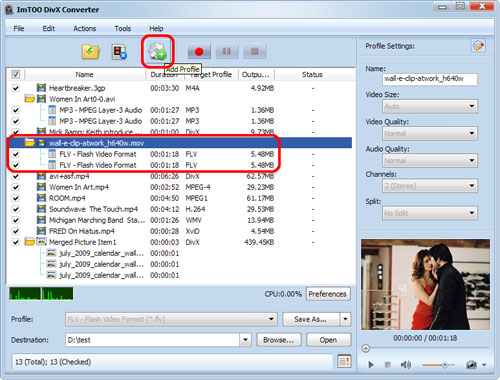Click the volume slider handle
This screenshot has height=380, width=500.
tap(445, 365)
